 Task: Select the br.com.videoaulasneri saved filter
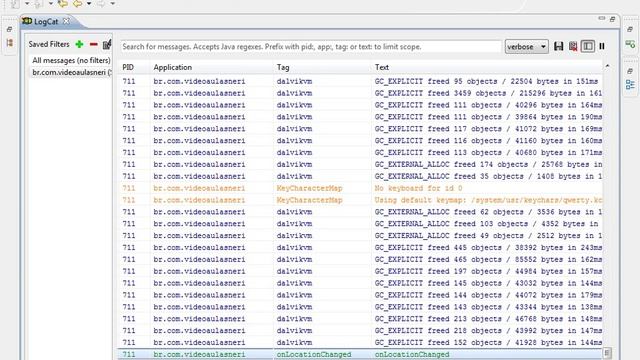[x=71, y=72]
